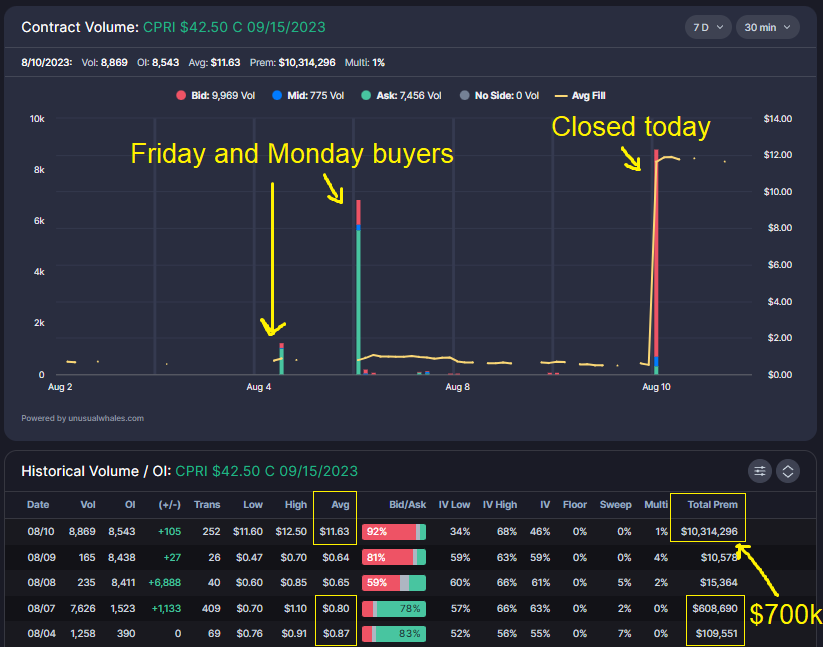Screen dimensions: 823x647
Task: Toggle the No Side legend item
Action: tap(499, 96)
